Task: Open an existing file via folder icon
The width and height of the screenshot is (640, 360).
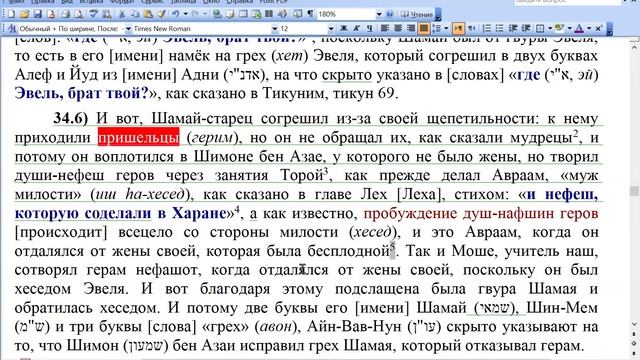Action: [24, 14]
